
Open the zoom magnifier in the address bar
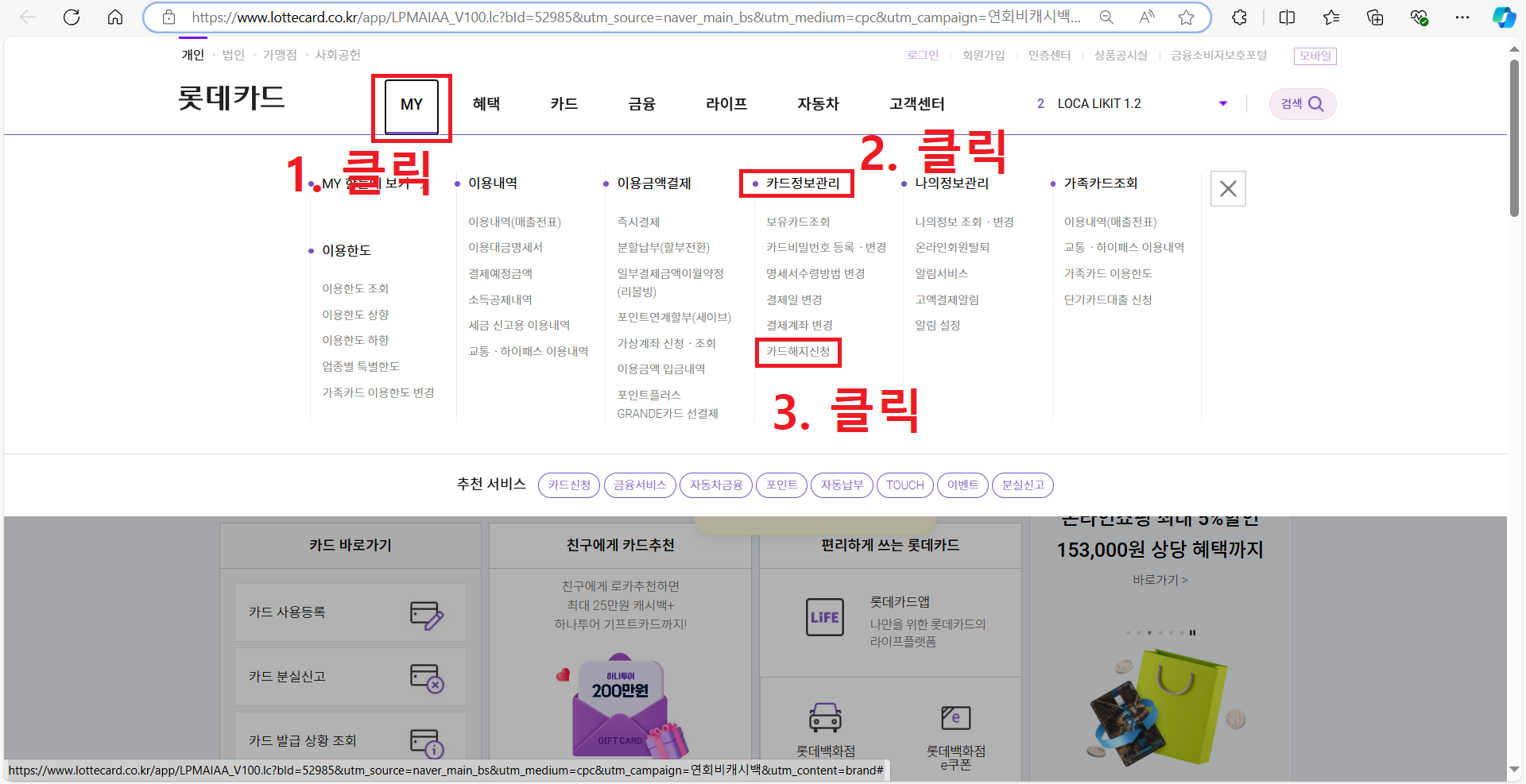(1106, 17)
